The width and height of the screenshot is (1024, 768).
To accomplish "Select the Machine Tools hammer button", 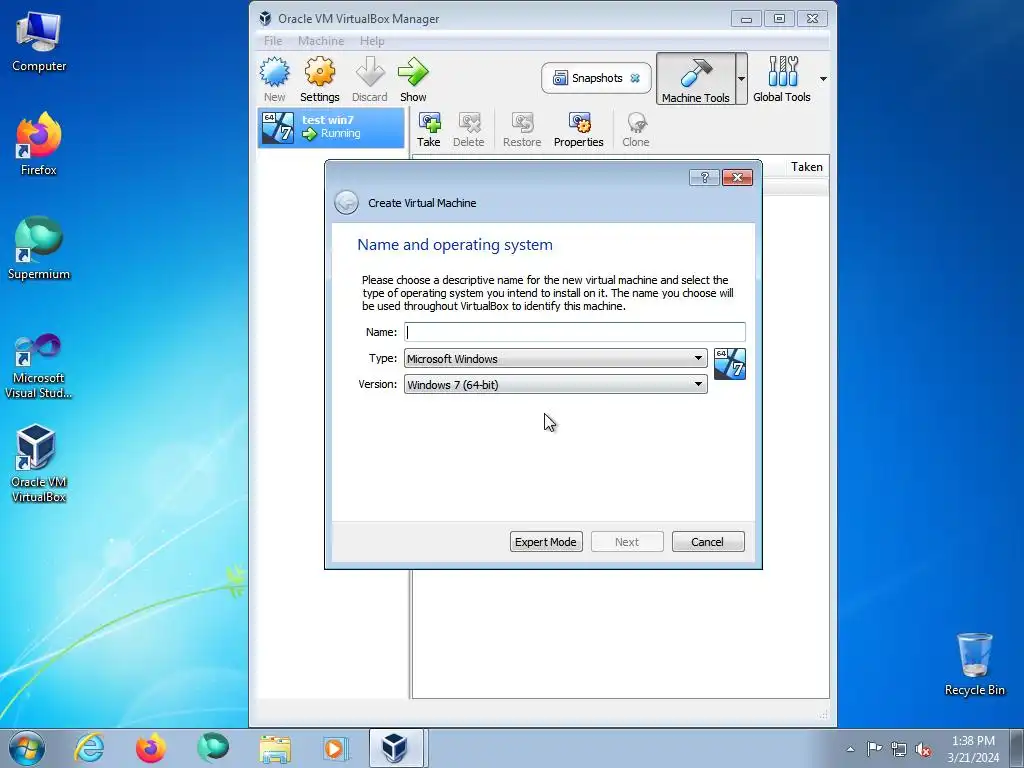I will (x=696, y=79).
